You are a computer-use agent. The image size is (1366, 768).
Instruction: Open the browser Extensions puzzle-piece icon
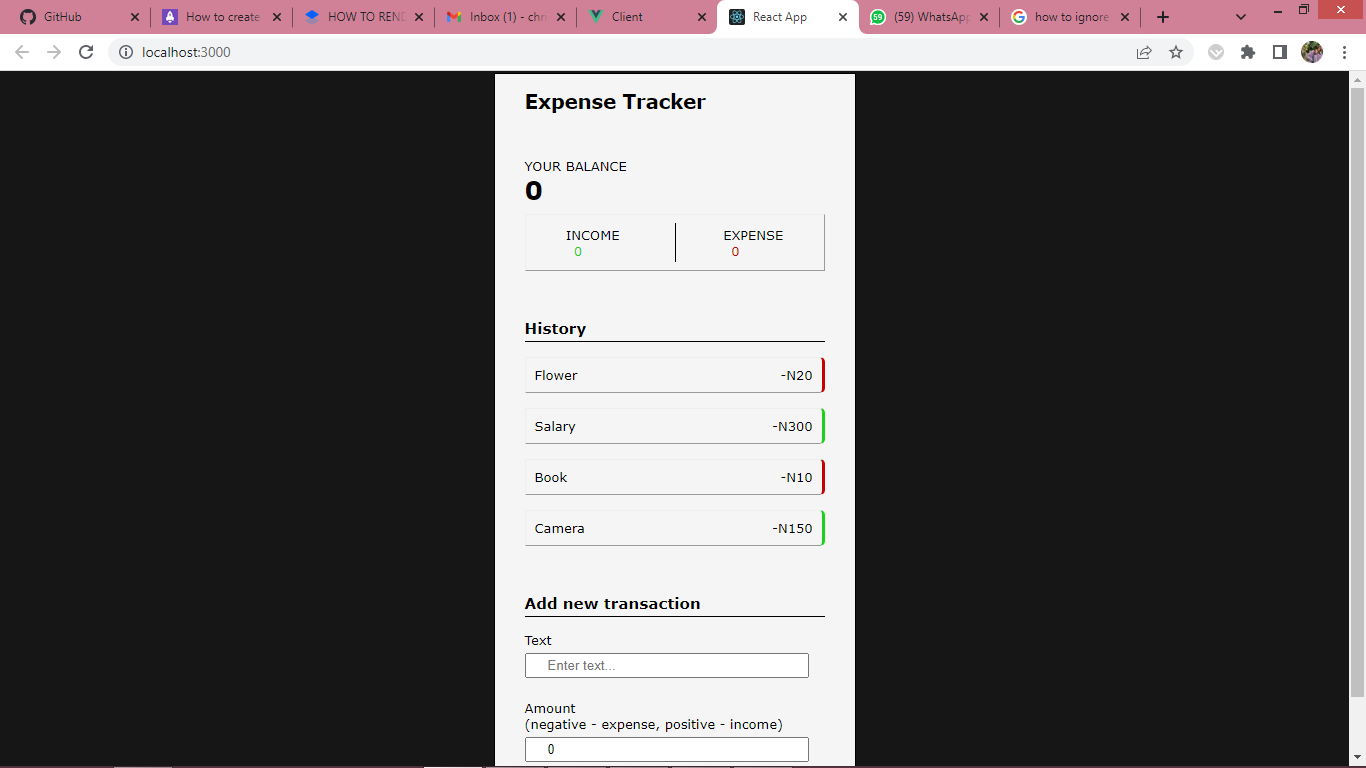(1248, 52)
